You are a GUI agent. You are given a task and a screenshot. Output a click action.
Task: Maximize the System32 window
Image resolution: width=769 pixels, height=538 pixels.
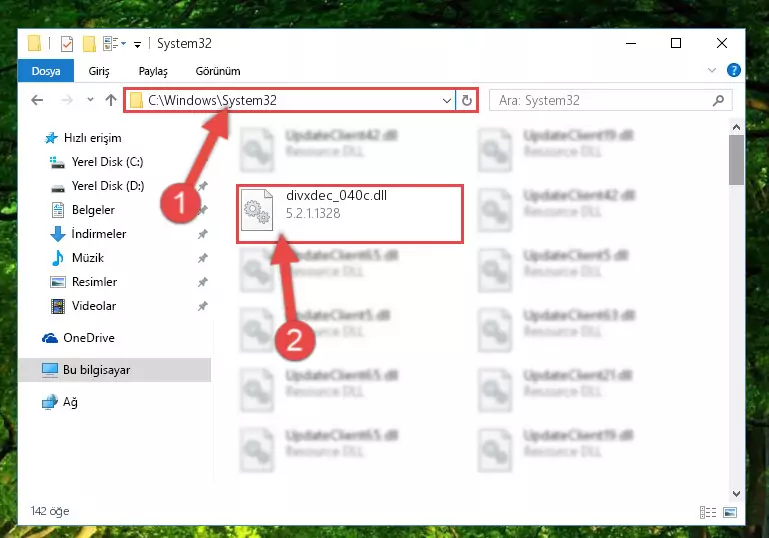pyautogui.click(x=676, y=43)
